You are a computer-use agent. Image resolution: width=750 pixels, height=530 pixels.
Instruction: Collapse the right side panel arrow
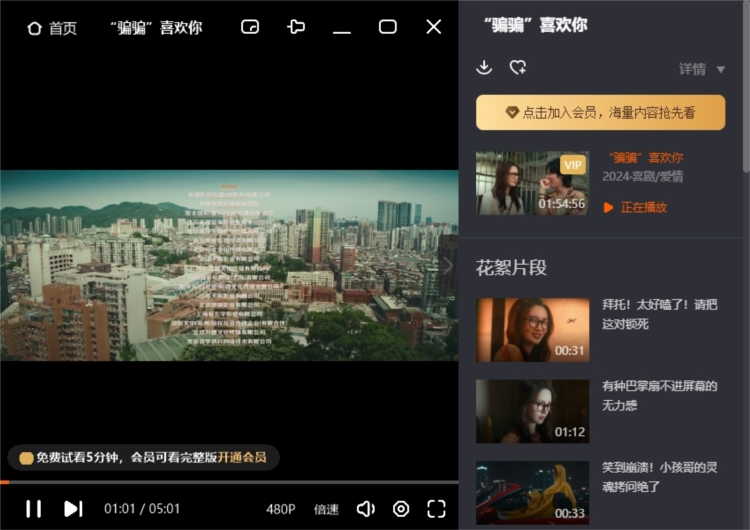coord(448,265)
